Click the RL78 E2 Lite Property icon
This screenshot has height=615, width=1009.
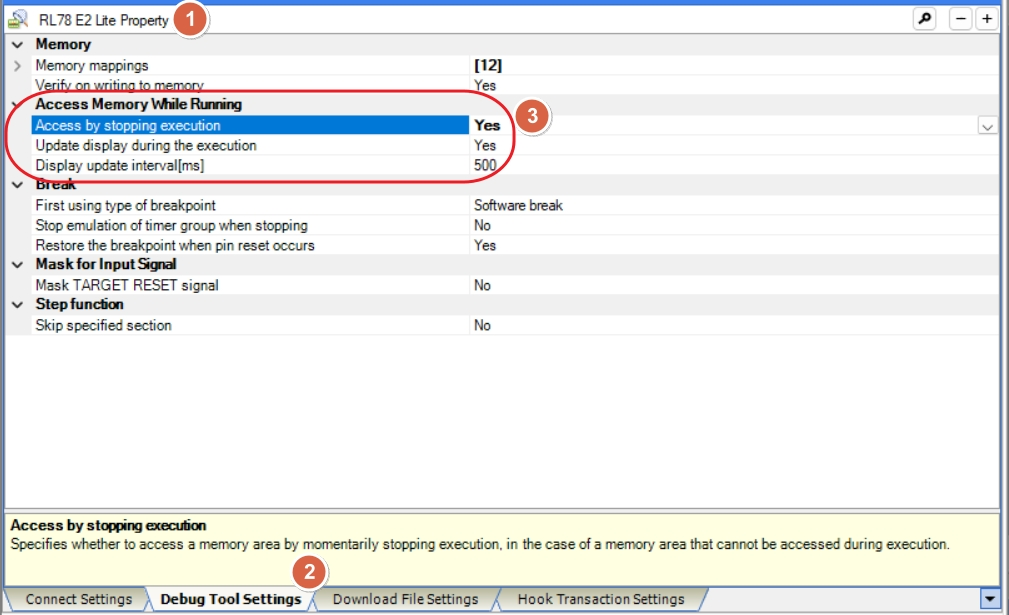pos(18,20)
